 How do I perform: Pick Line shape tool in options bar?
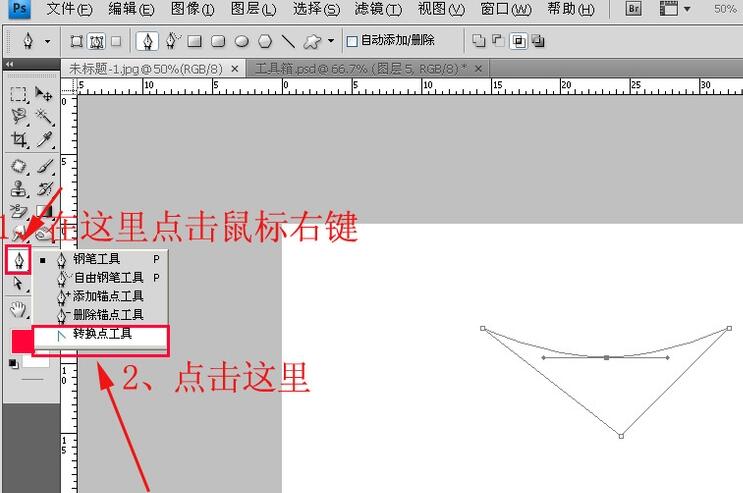(x=288, y=42)
